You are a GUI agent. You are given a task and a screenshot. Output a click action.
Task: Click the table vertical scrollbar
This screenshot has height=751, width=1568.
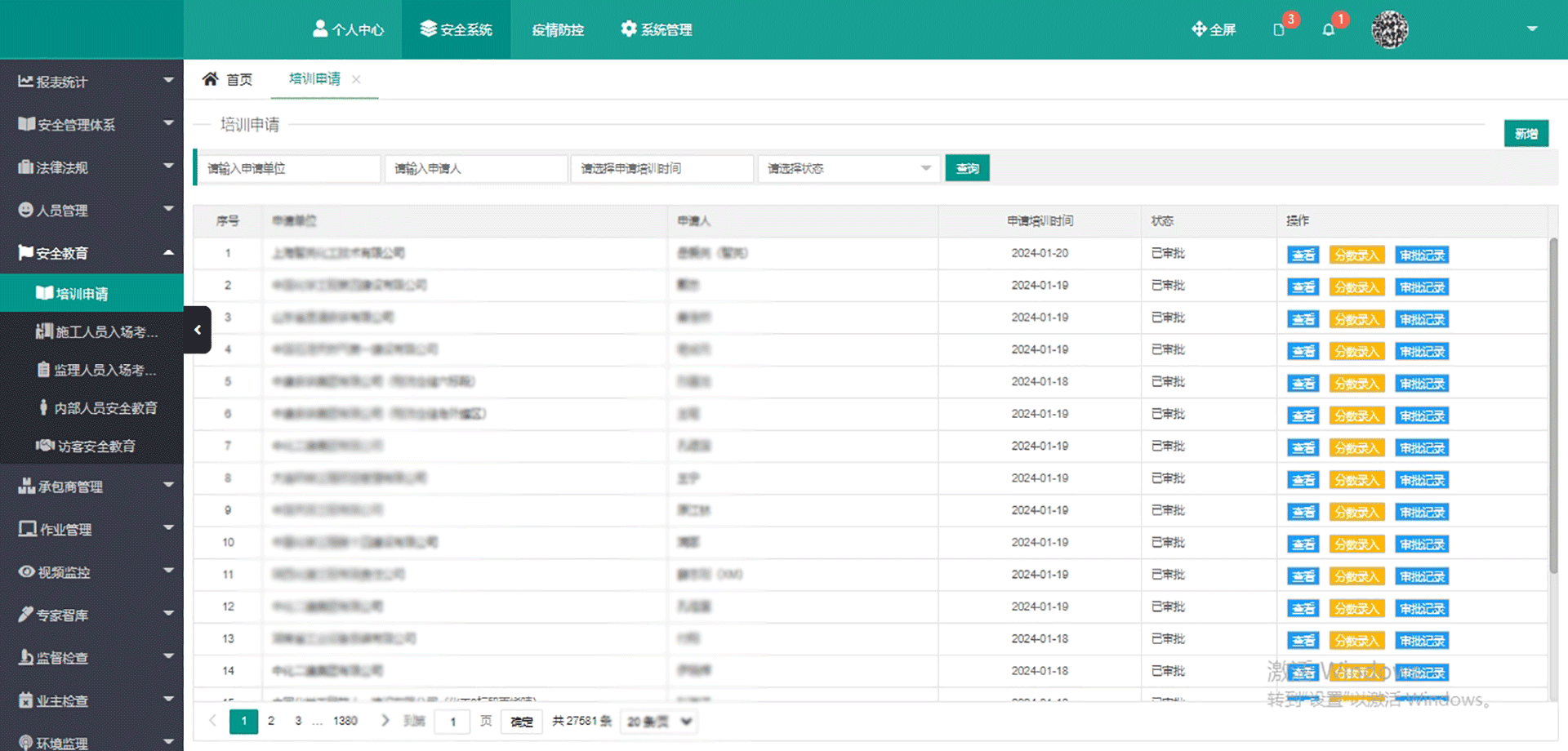click(x=1552, y=404)
